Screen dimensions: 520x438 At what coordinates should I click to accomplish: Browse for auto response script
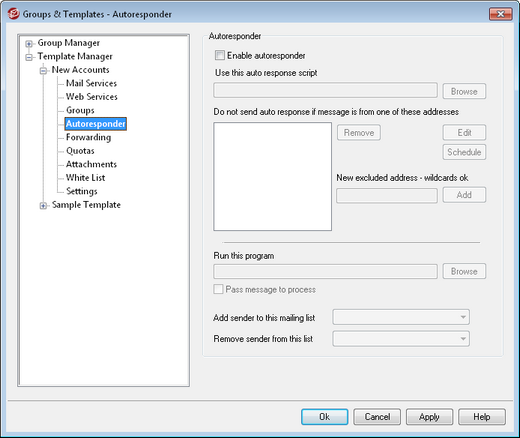(x=464, y=91)
